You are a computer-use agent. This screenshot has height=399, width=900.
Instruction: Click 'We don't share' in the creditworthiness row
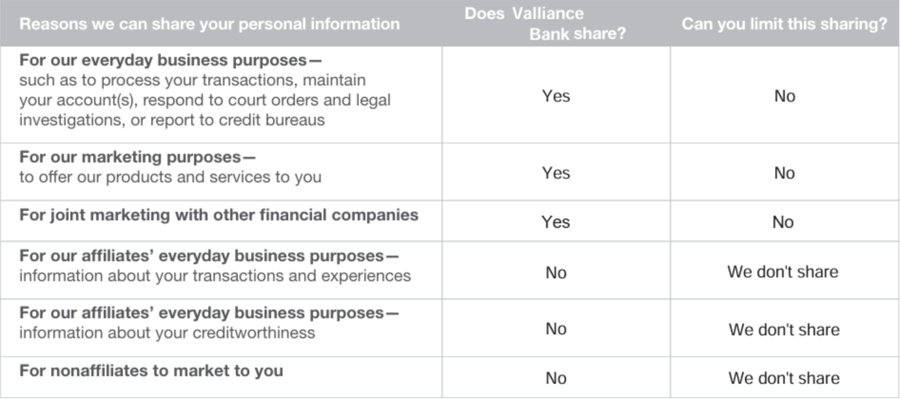coord(784,330)
